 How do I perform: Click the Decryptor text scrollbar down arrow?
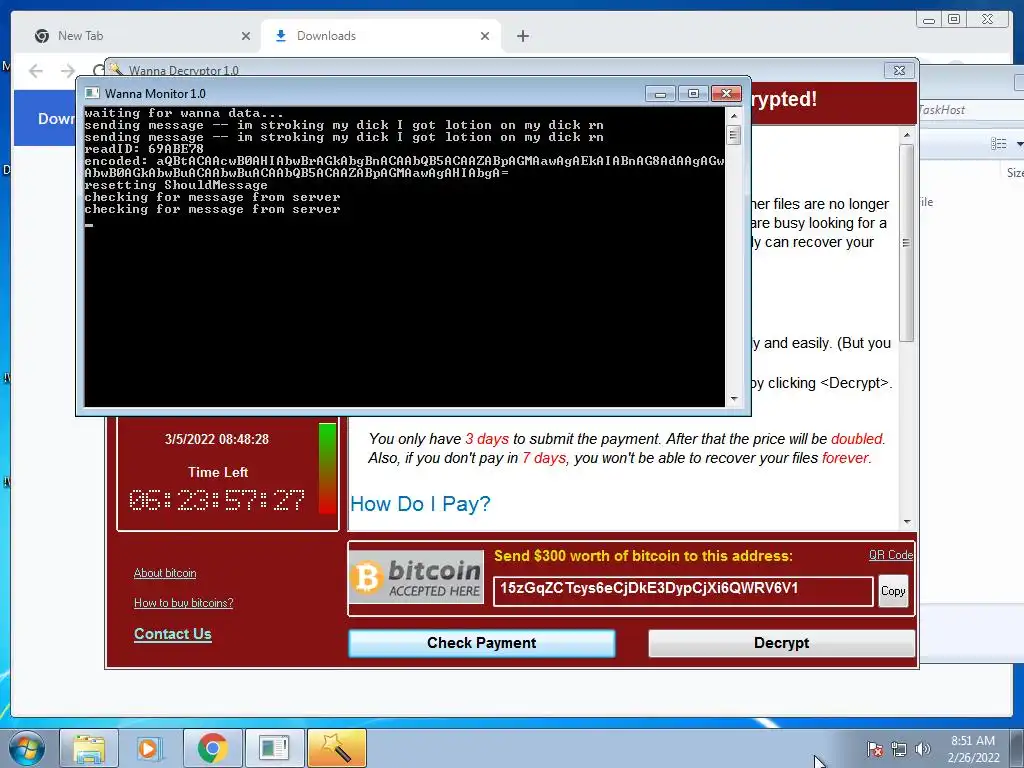pos(906,522)
